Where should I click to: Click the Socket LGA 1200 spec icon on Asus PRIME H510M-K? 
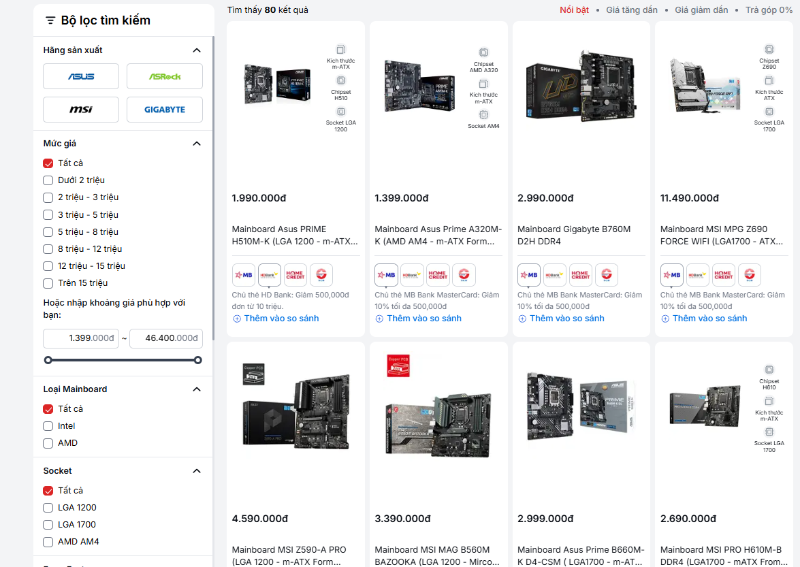(x=341, y=111)
